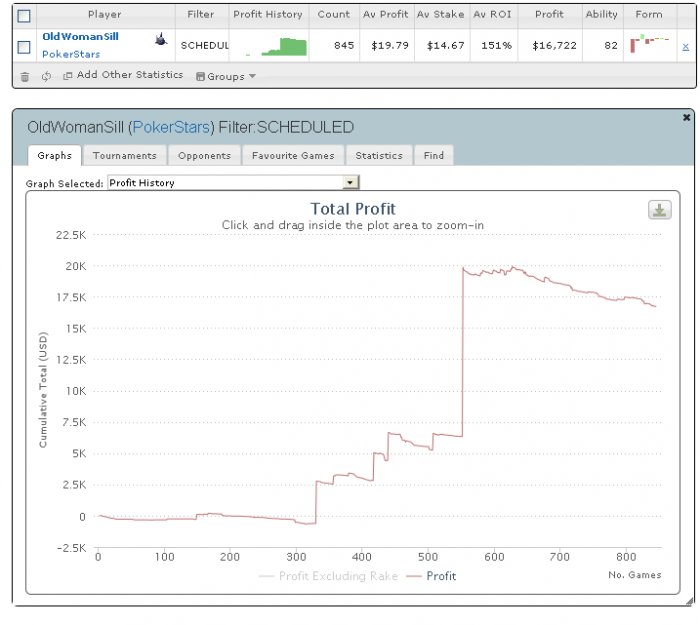Image resolution: width=700 pixels, height=625 pixels.
Task: Sort by the Av Profit column header
Action: [385, 15]
